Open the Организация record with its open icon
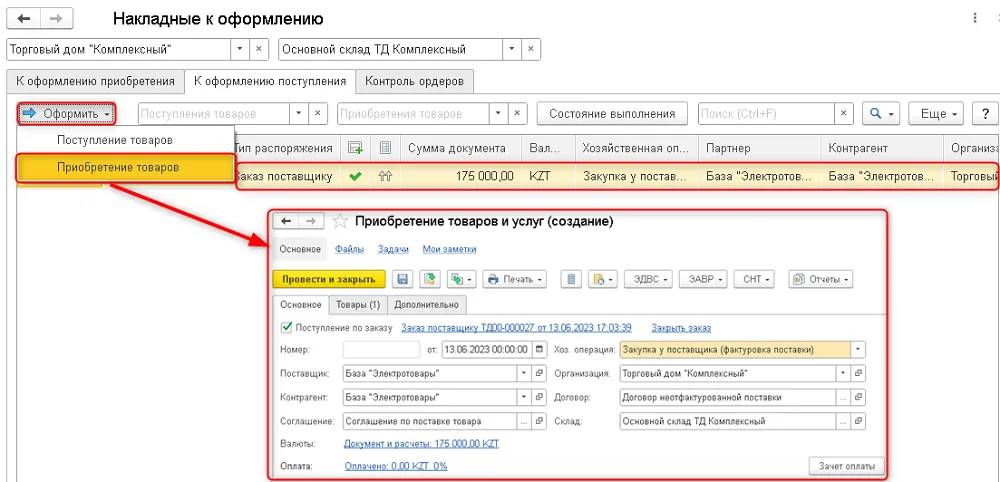 coord(859,374)
